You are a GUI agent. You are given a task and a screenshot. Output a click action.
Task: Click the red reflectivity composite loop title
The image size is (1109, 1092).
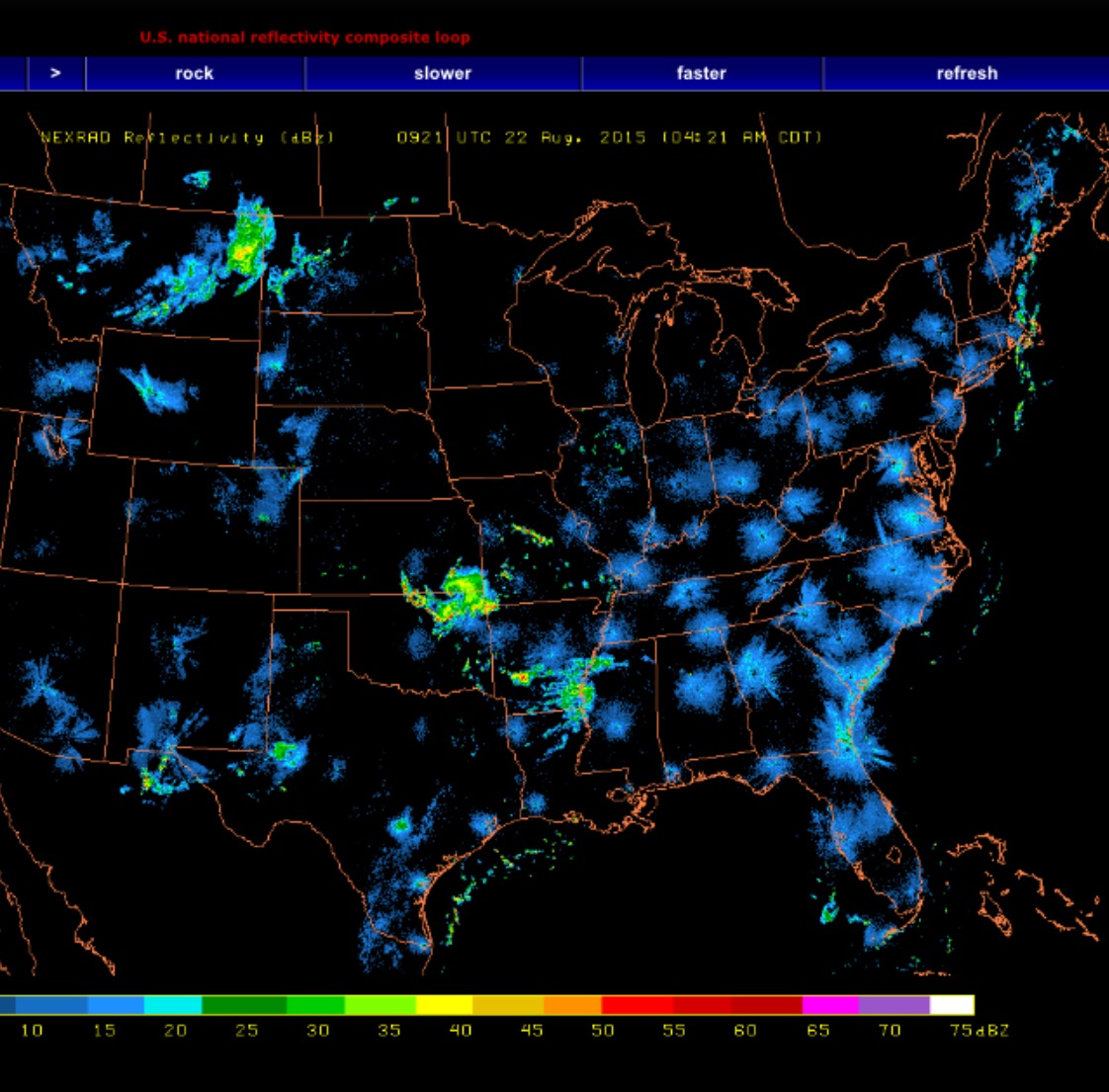pyautogui.click(x=304, y=38)
